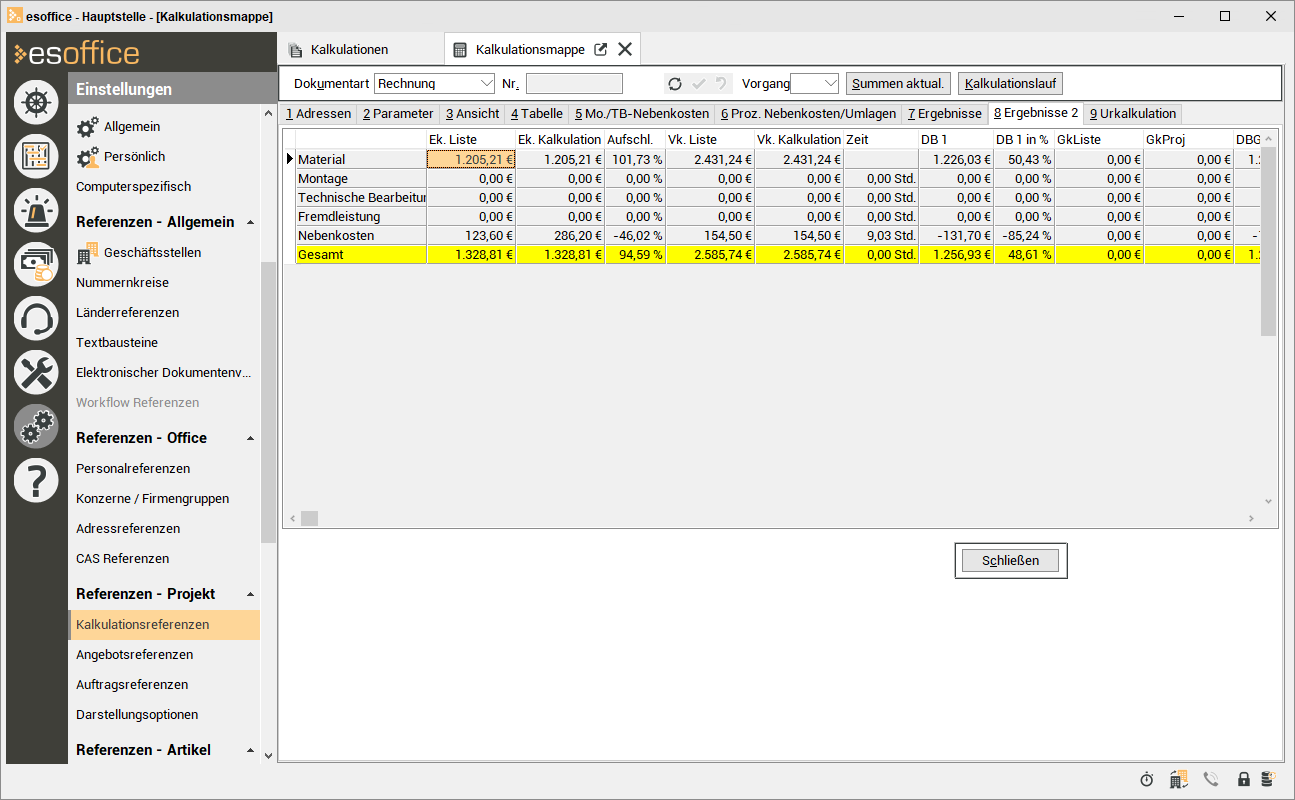Click the Kalkulationen tab document icon

pos(295,50)
